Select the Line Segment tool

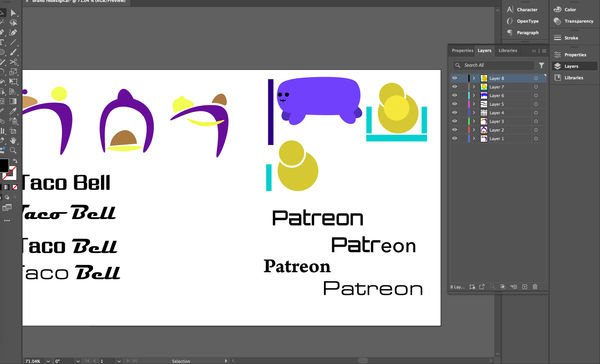[13, 42]
